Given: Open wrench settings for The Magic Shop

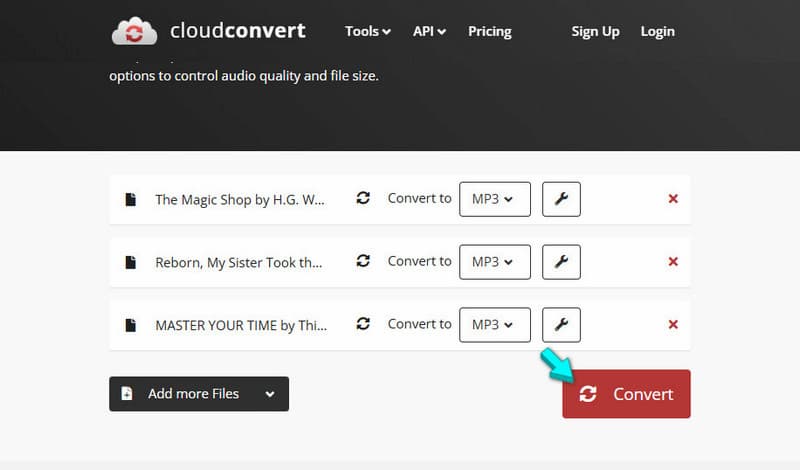Looking at the screenshot, I should 561,199.
